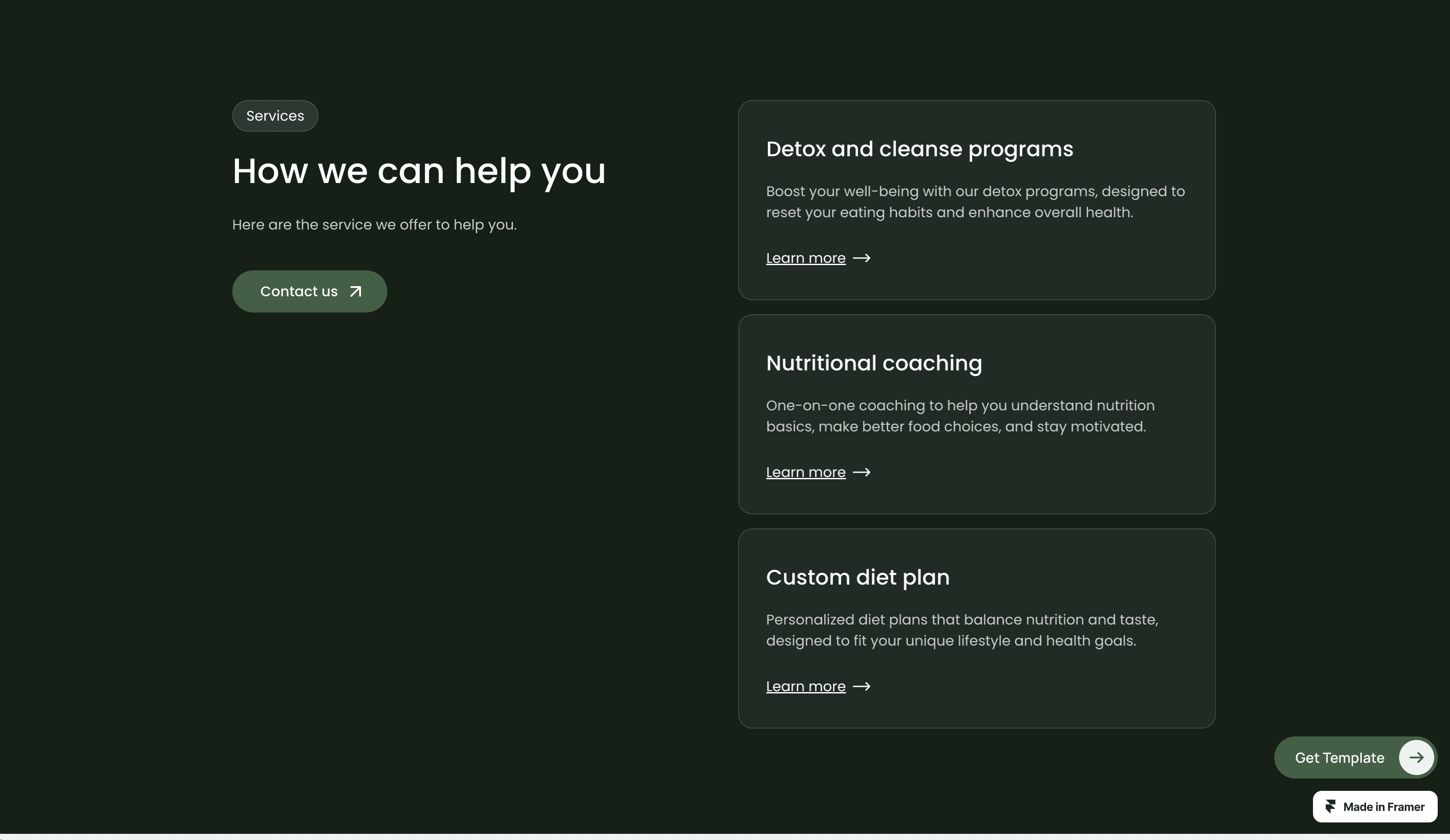The image size is (1450, 840).
Task: Open the Get Template button
Action: [1339, 758]
